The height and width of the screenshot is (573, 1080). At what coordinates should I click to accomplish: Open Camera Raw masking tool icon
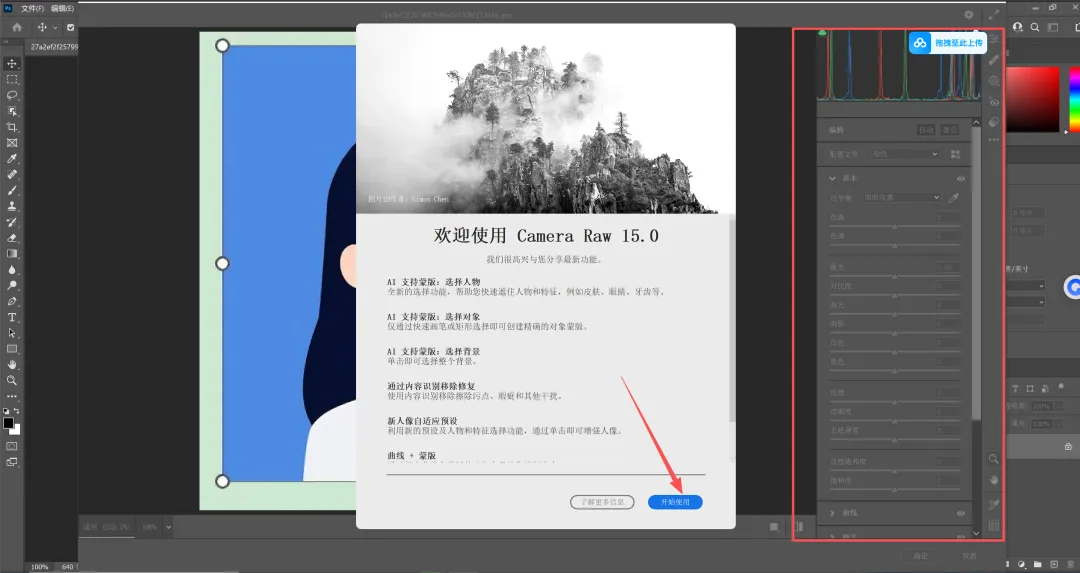click(994, 81)
